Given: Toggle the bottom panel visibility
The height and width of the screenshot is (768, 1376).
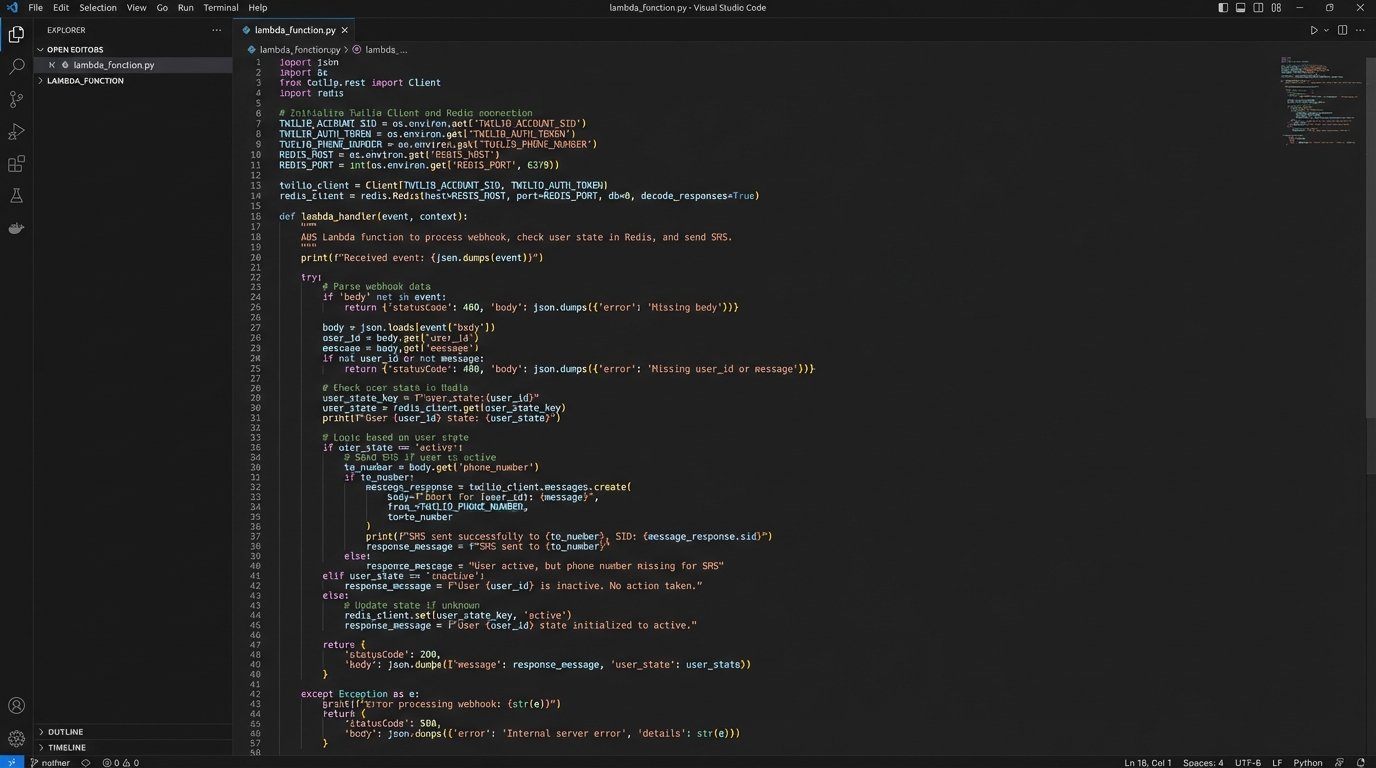Looking at the screenshot, I should pyautogui.click(x=1240, y=8).
